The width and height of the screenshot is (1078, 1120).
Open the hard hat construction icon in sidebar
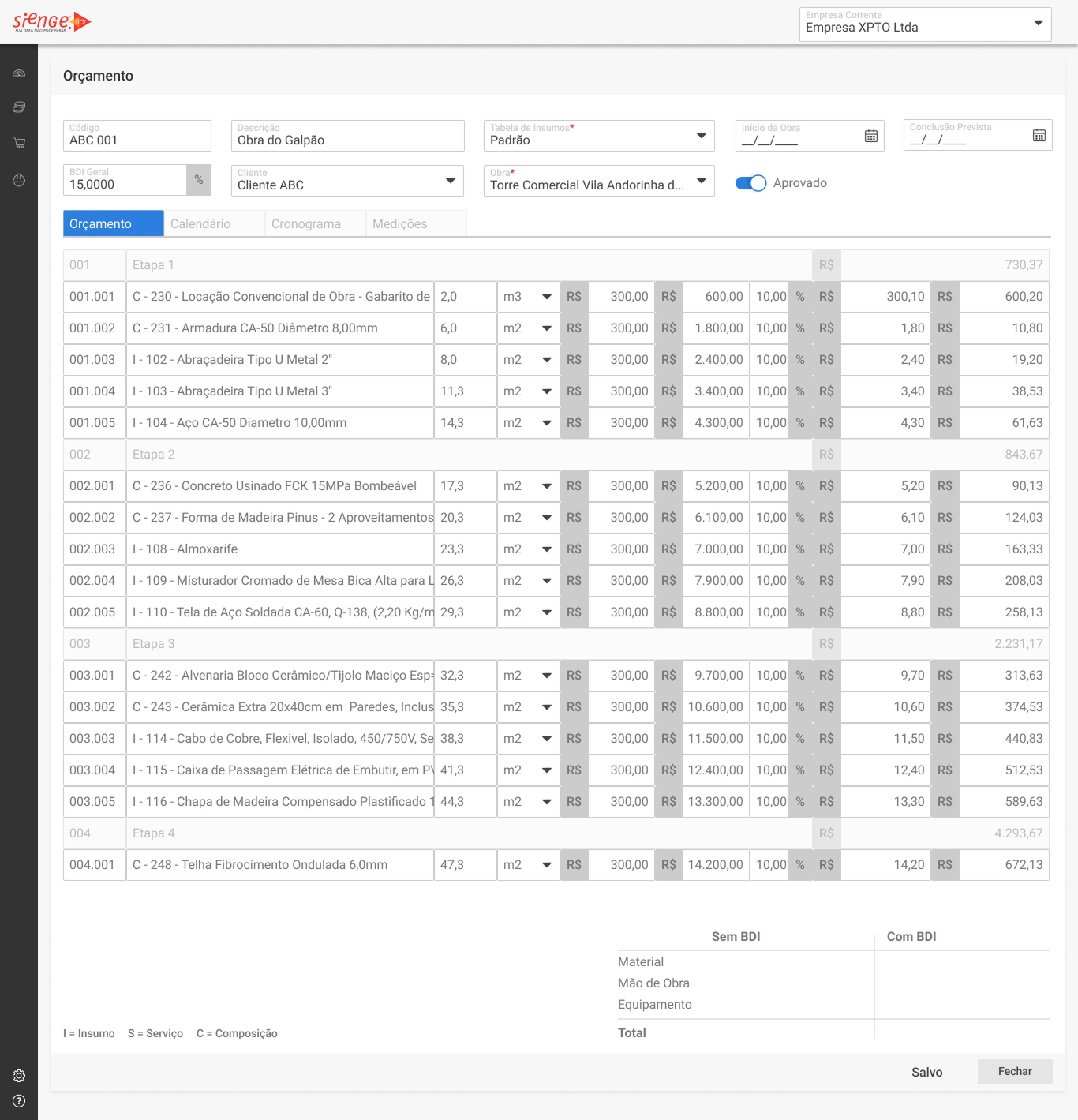point(19,180)
